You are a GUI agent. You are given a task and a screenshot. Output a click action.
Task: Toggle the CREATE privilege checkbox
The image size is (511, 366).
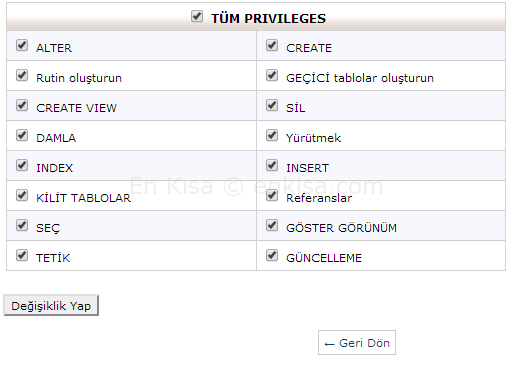point(272,45)
